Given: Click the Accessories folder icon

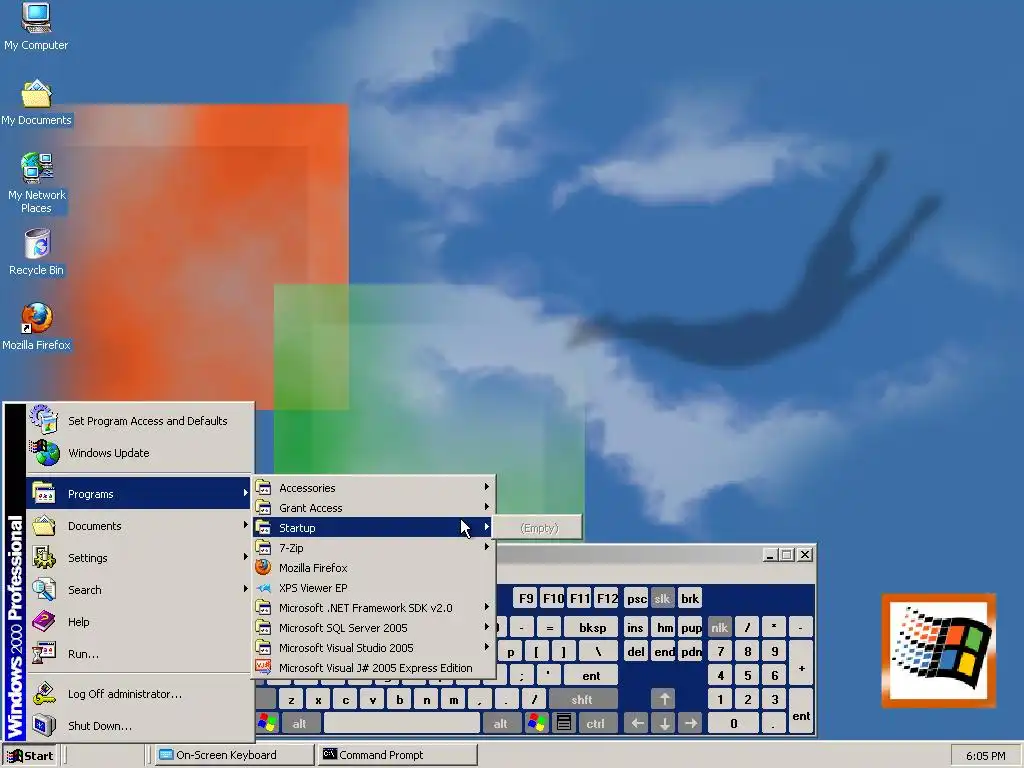Looking at the screenshot, I should 263,487.
